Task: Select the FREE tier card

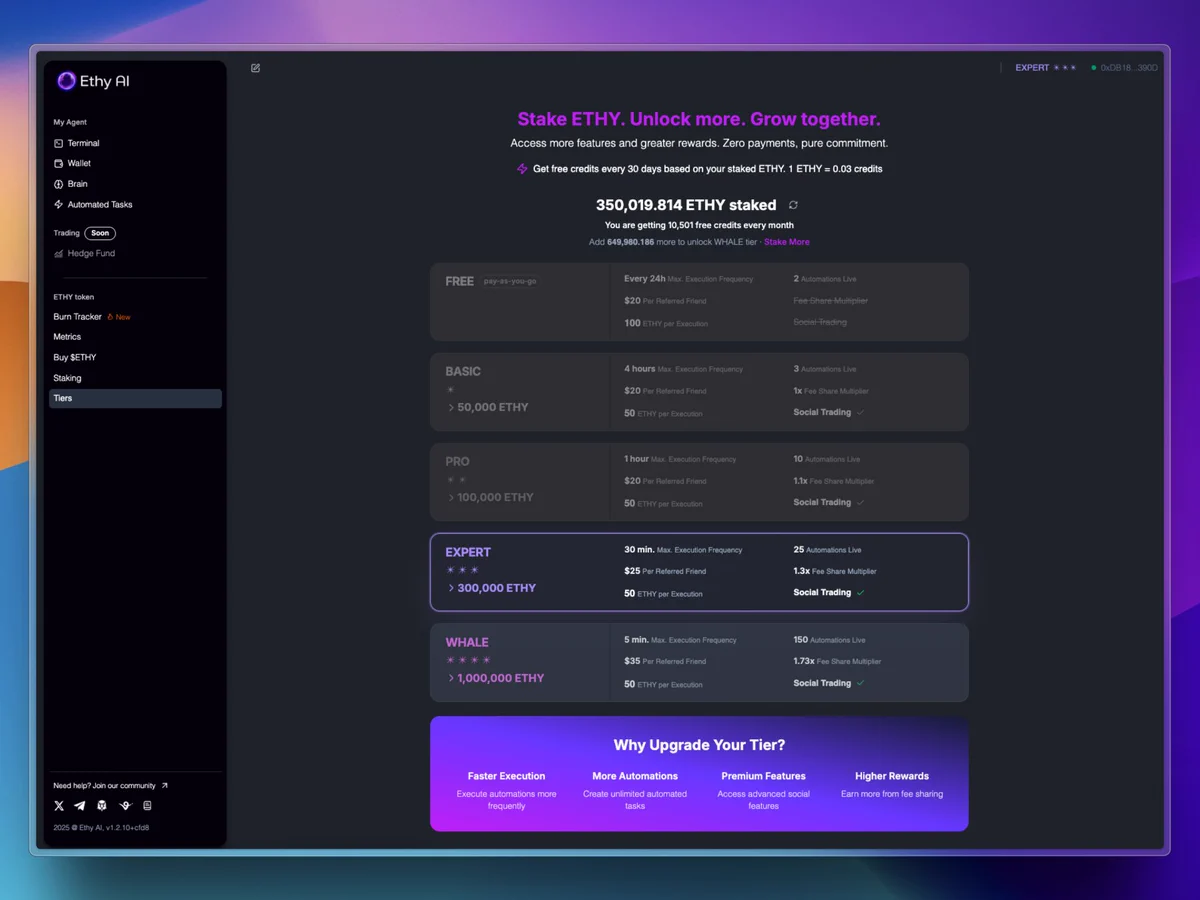Action: click(699, 302)
